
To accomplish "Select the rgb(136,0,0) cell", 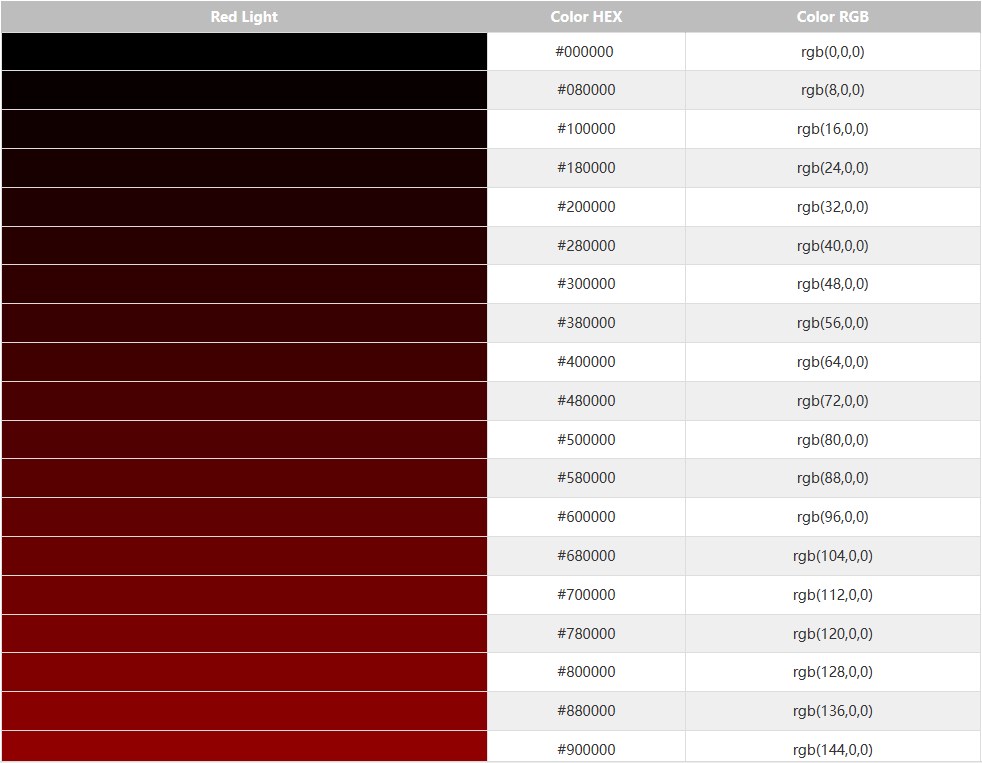I will (x=833, y=710).
